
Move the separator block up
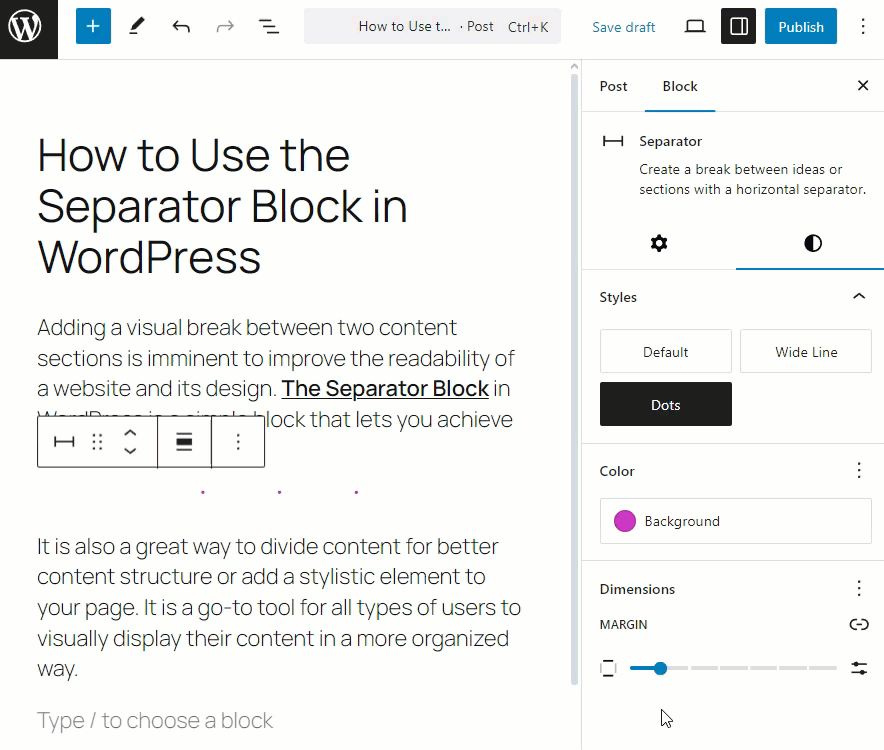(130, 434)
